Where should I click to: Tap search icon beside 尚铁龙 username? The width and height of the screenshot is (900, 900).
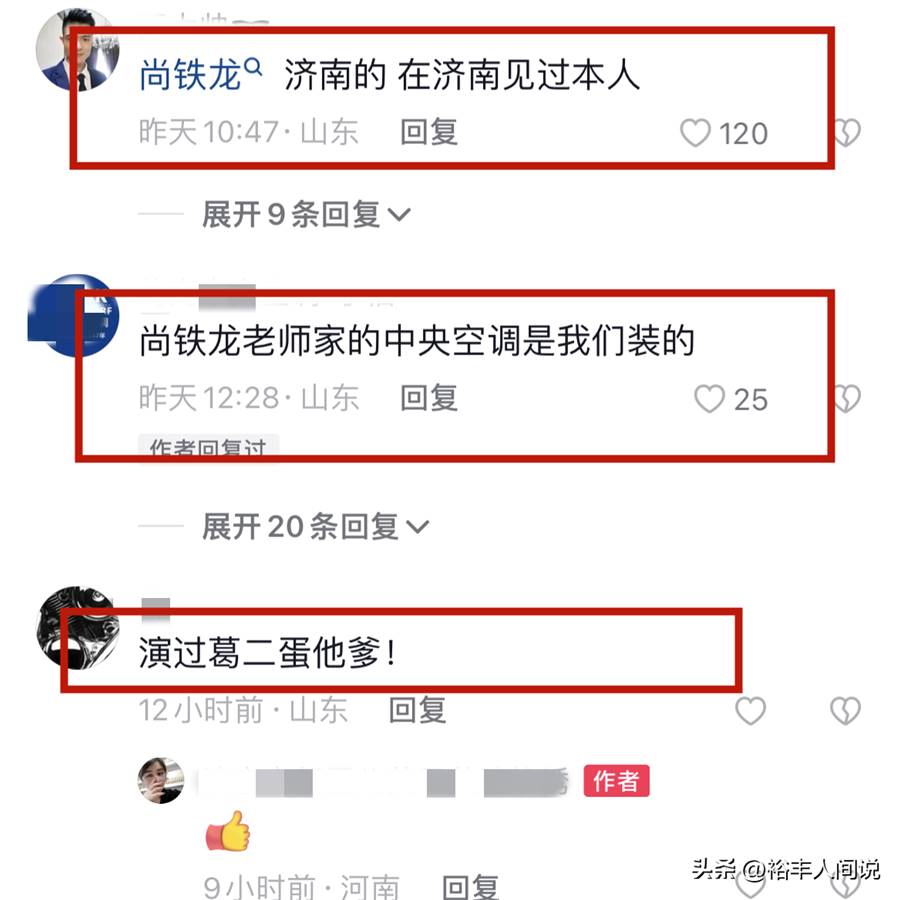pos(253,67)
